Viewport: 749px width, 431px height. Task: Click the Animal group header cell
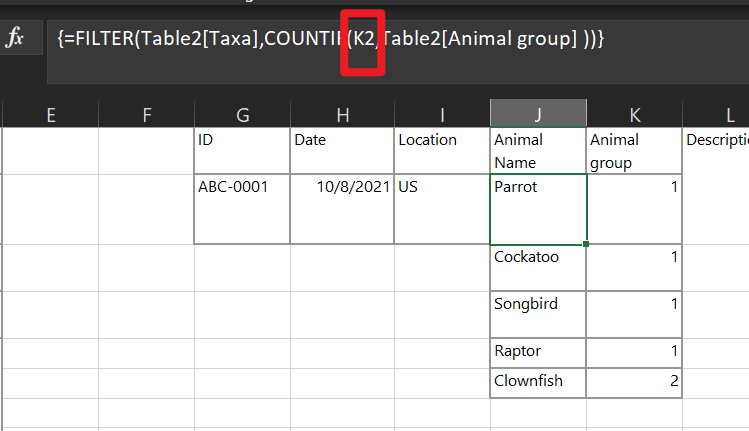pyautogui.click(x=634, y=151)
